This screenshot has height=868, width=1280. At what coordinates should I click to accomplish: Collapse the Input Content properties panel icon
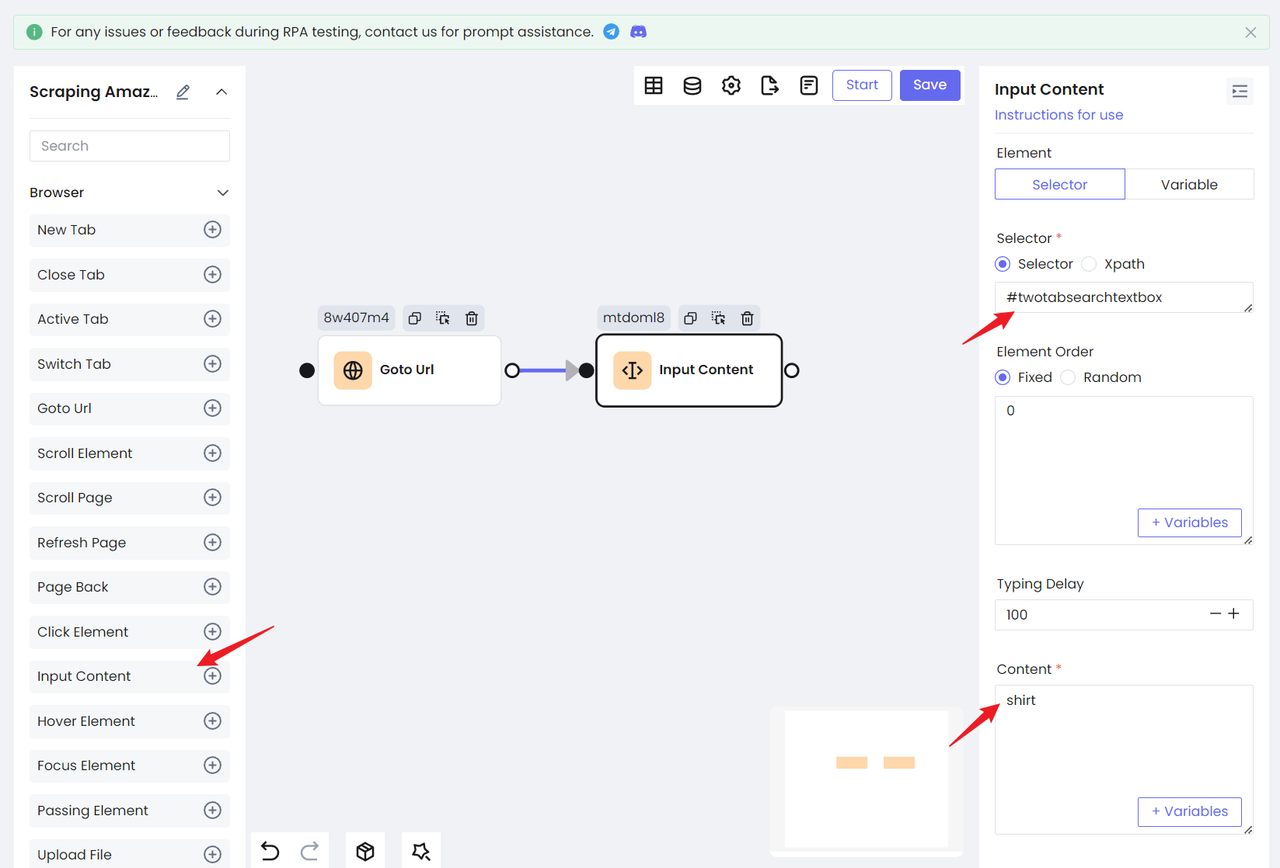[1240, 91]
